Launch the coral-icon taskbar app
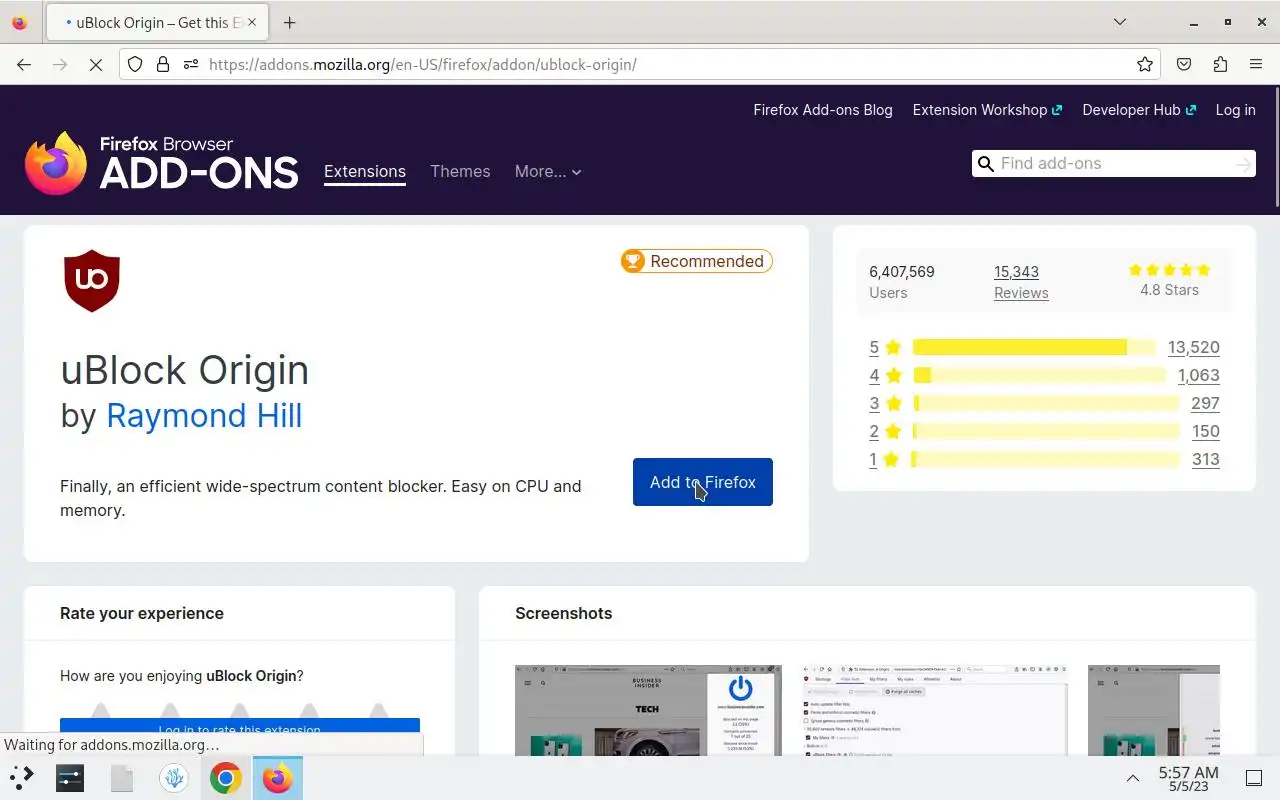The height and width of the screenshot is (800, 1280). tap(174, 777)
